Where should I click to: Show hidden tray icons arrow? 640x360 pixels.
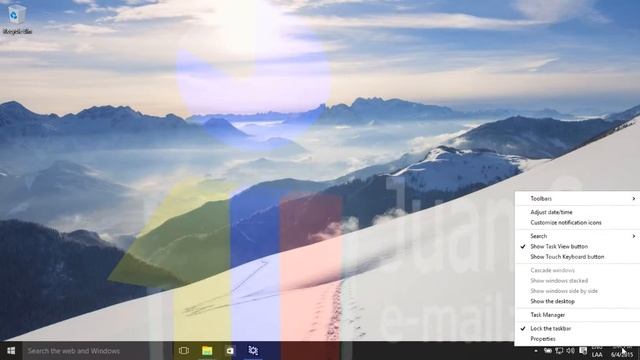coord(536,351)
